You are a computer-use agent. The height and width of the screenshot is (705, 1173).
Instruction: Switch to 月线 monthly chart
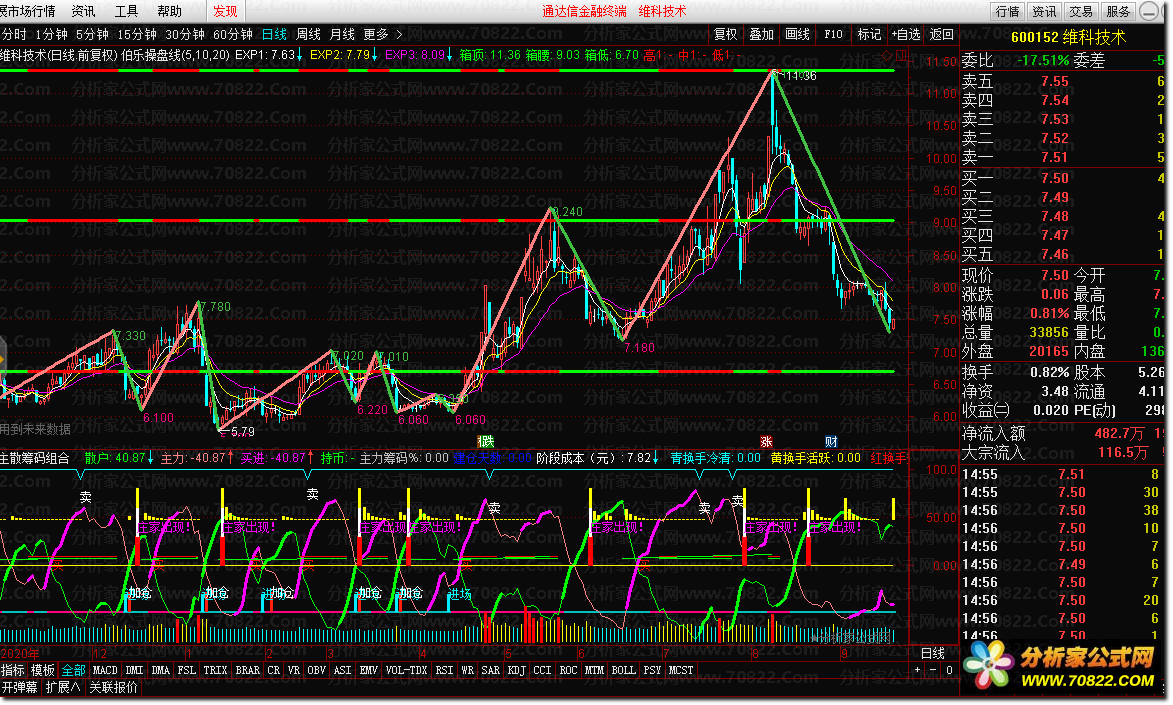coord(342,34)
